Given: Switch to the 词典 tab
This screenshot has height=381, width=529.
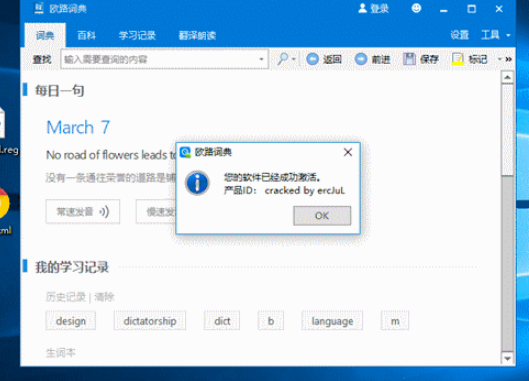Looking at the screenshot, I should point(45,35).
